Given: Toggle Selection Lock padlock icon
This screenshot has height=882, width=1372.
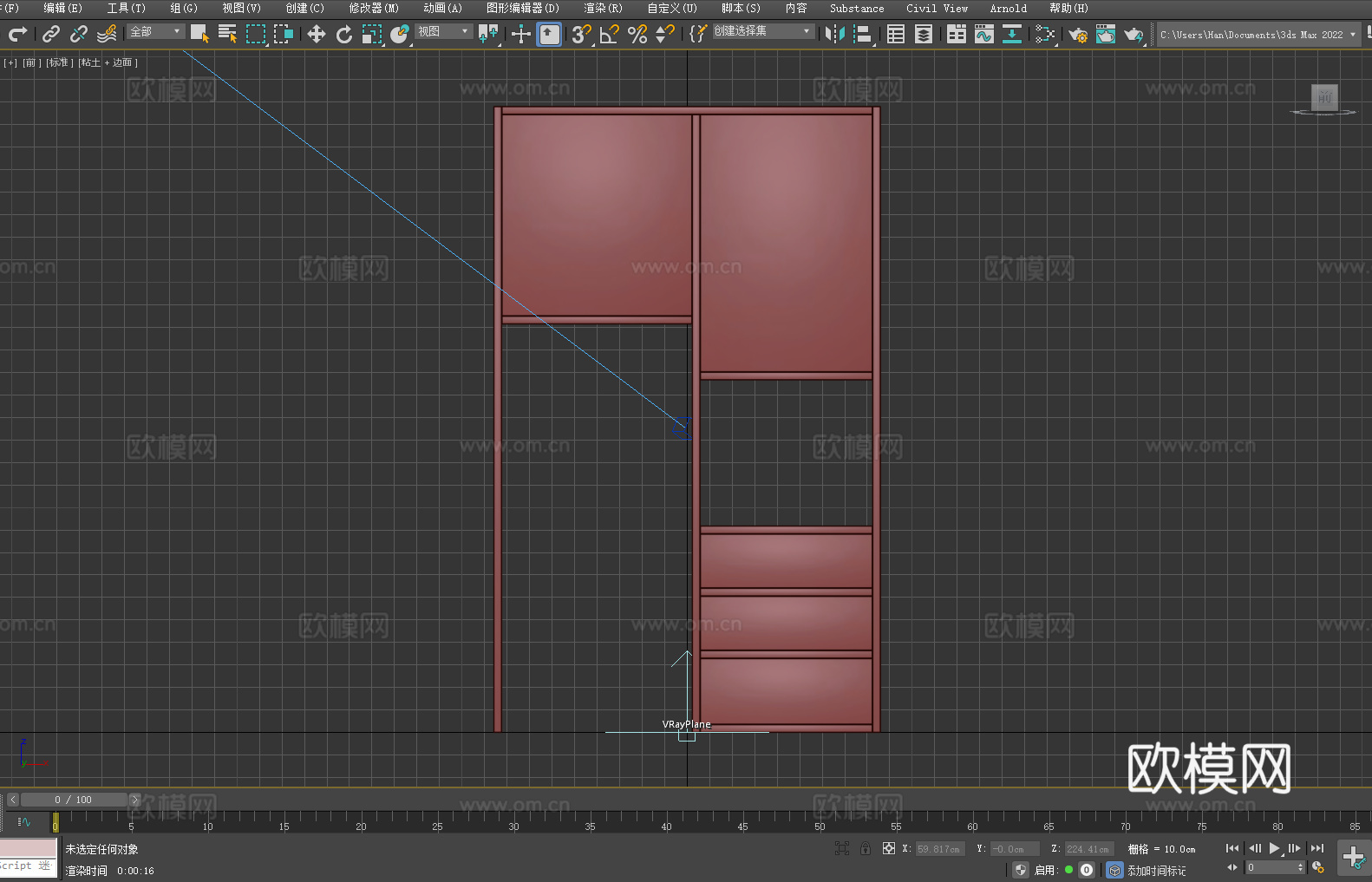Looking at the screenshot, I should click(x=866, y=848).
